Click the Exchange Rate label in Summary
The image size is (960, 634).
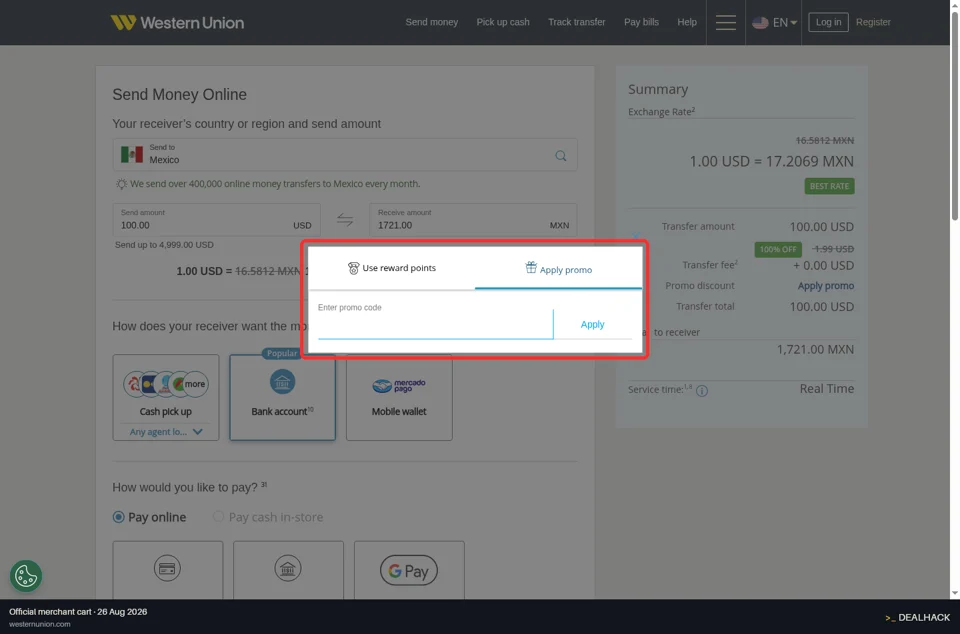tap(661, 111)
